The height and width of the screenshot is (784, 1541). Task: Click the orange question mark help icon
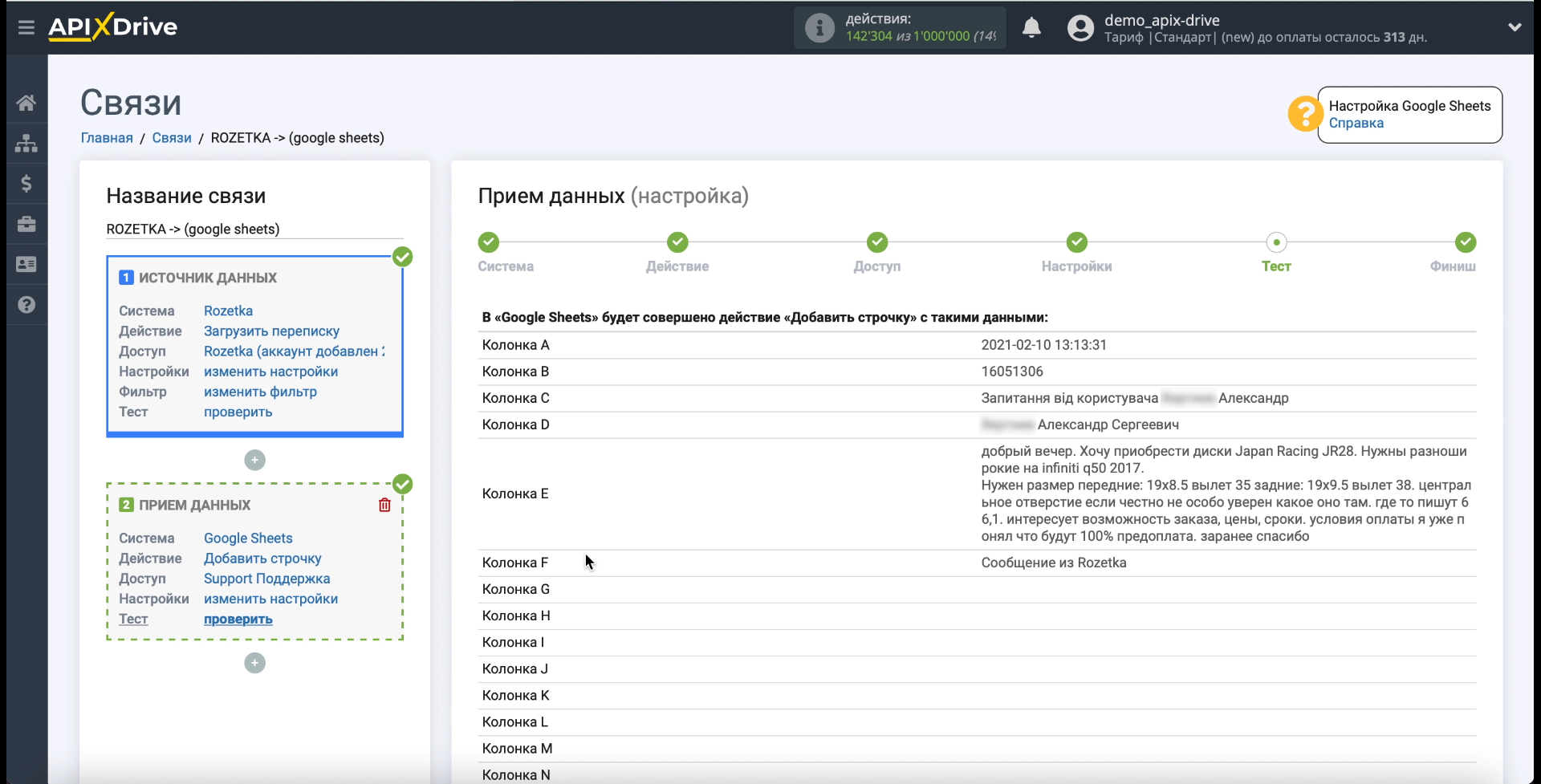coord(1305,114)
